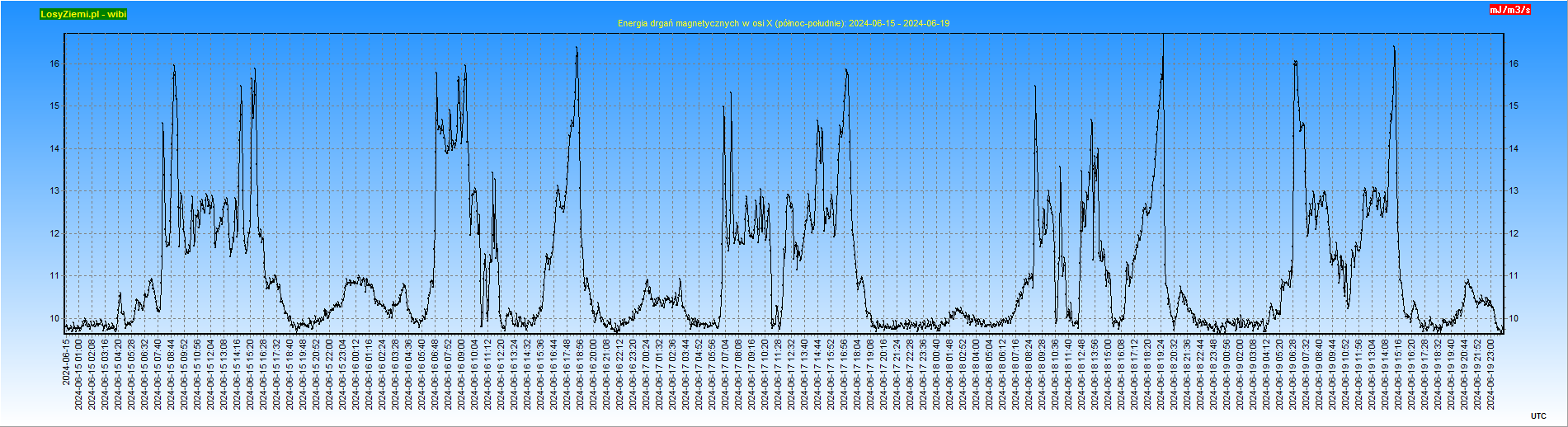
Task: Select the 2024-06-16 00:12 time axis label
Action: coord(356,373)
